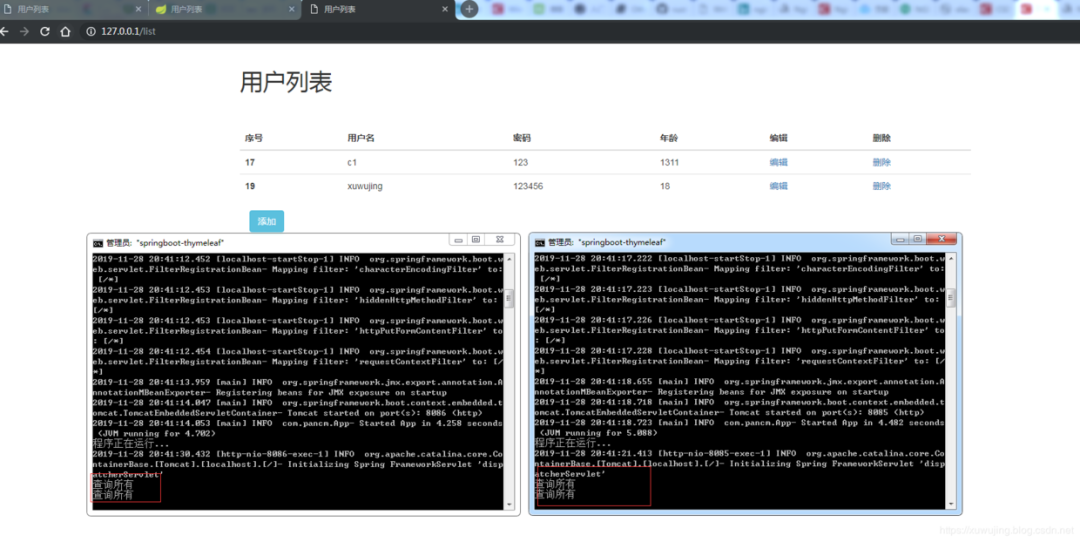Go to the browser home page icon
Image resolution: width=1080 pixels, height=542 pixels.
pyautogui.click(x=65, y=32)
